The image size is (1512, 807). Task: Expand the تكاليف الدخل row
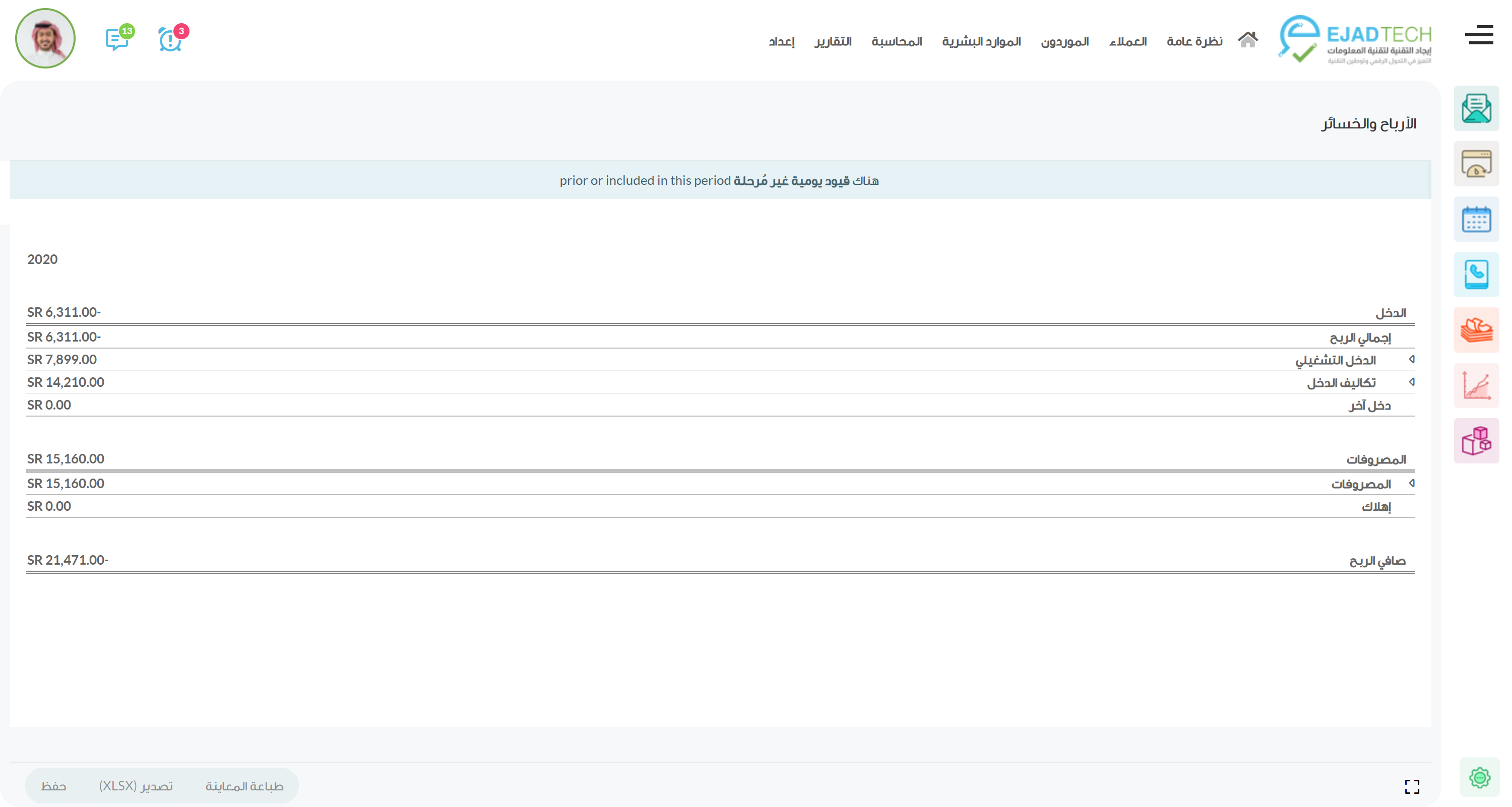coord(1412,382)
